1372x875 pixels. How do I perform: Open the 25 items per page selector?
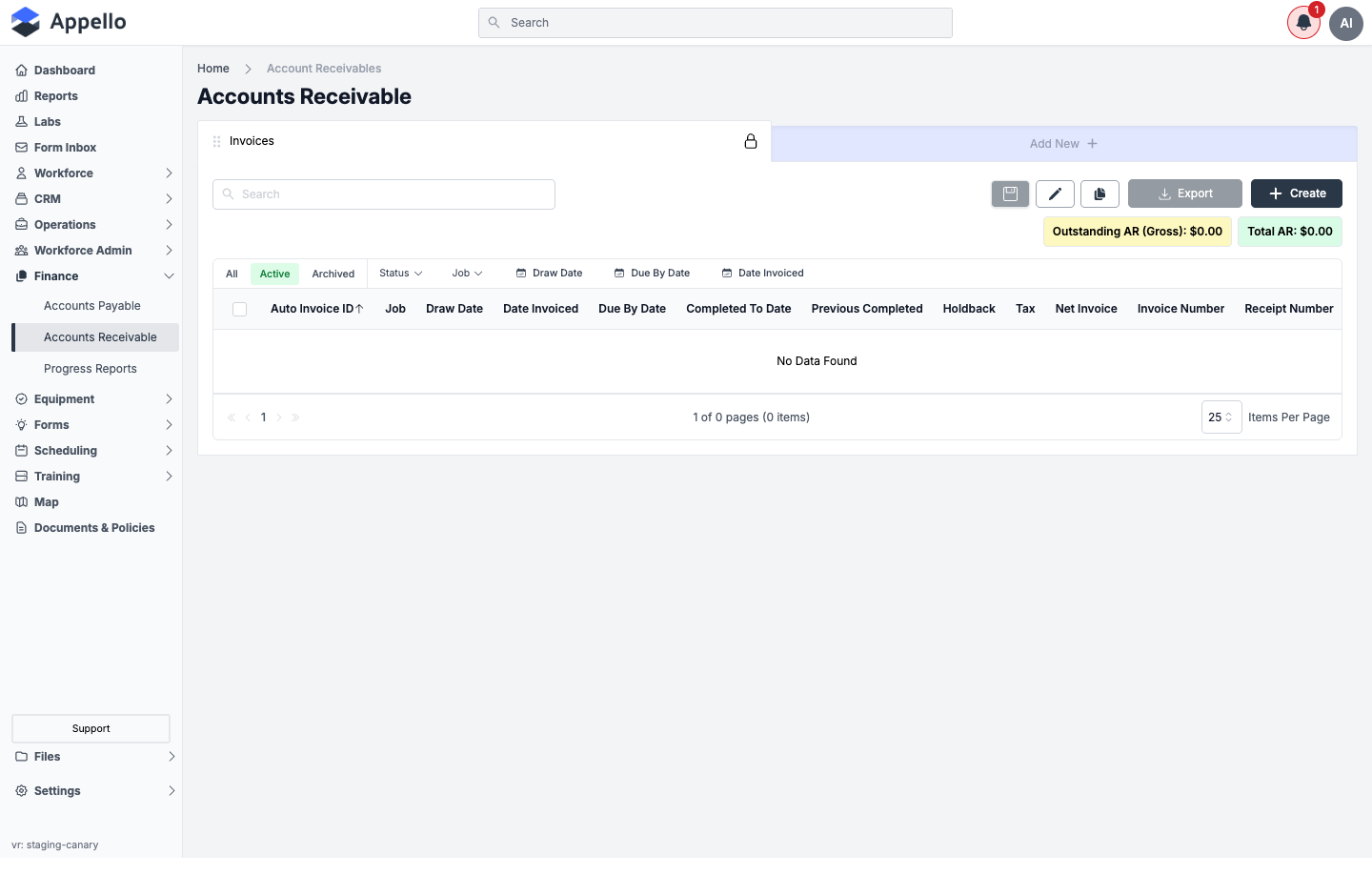tap(1221, 417)
